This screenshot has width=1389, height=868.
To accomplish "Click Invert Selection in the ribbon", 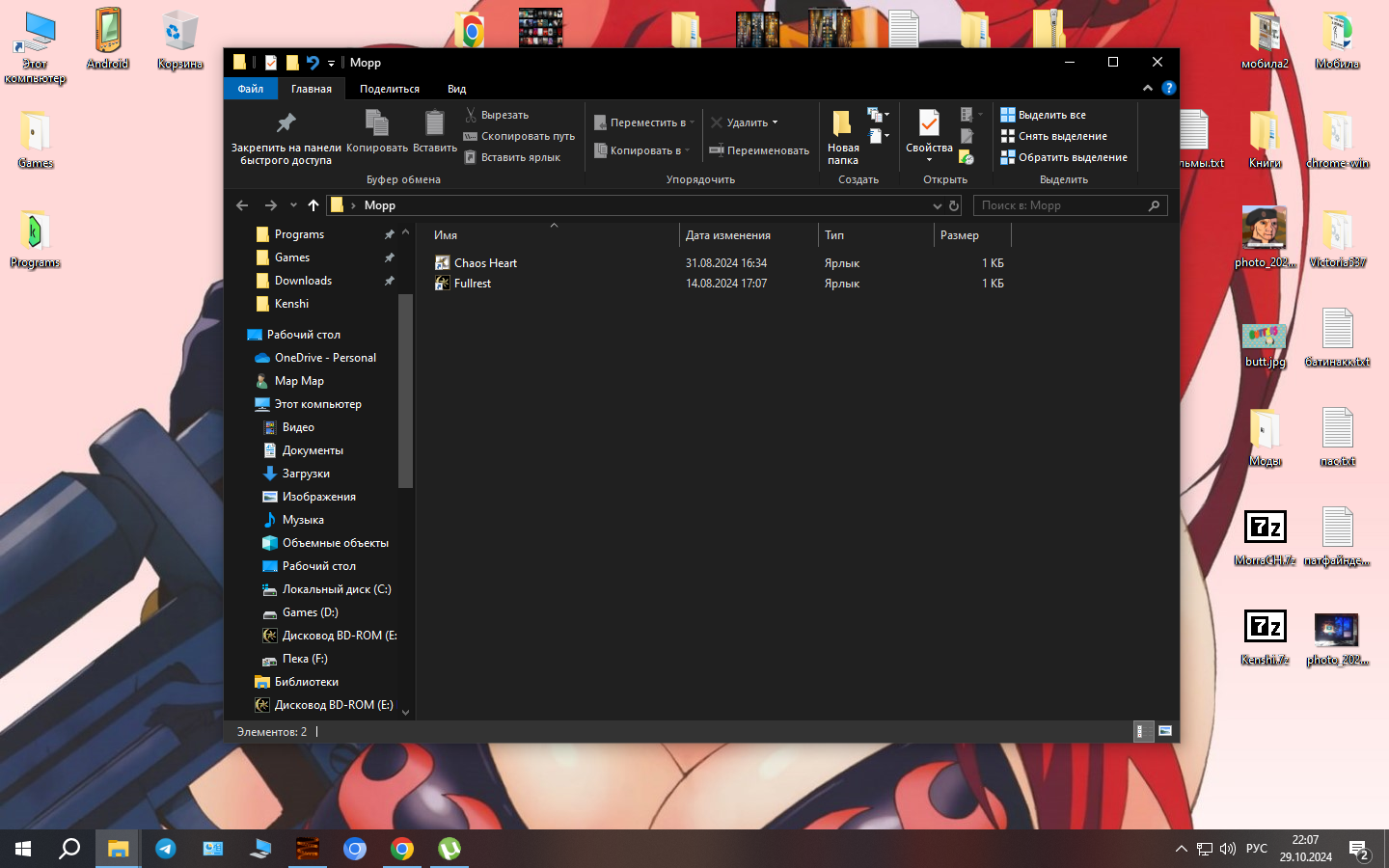I will pos(1063,157).
